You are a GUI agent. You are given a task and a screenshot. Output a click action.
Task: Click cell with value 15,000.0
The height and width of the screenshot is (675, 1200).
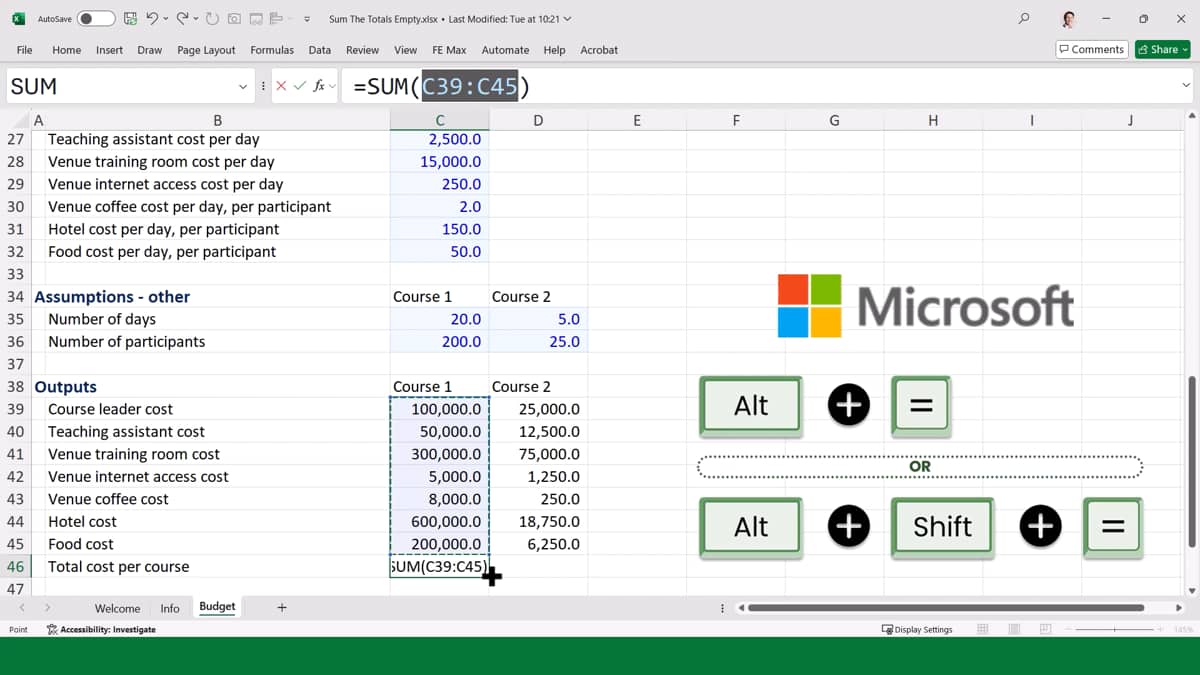440,161
